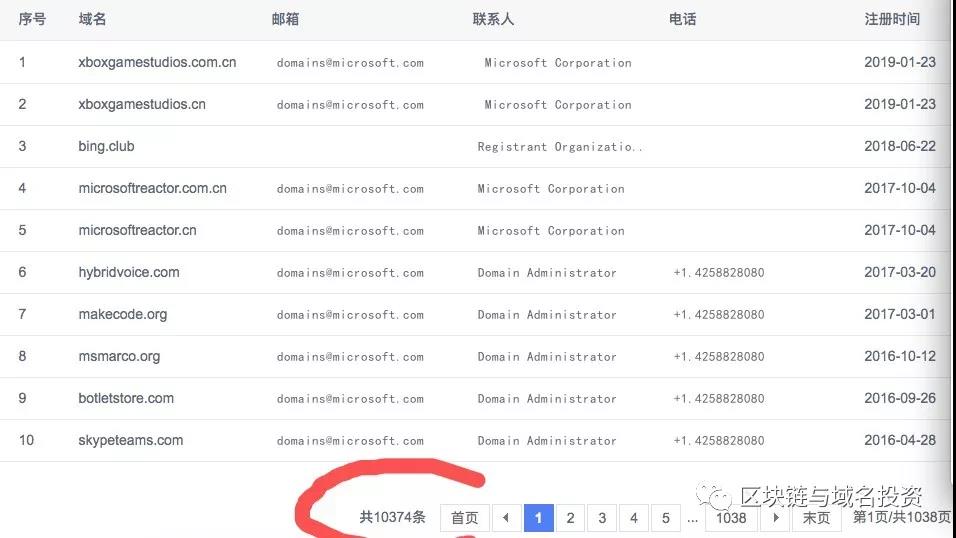The width and height of the screenshot is (956, 538).
Task: Open domain xboxgamestudios.cn
Action: [x=142, y=104]
